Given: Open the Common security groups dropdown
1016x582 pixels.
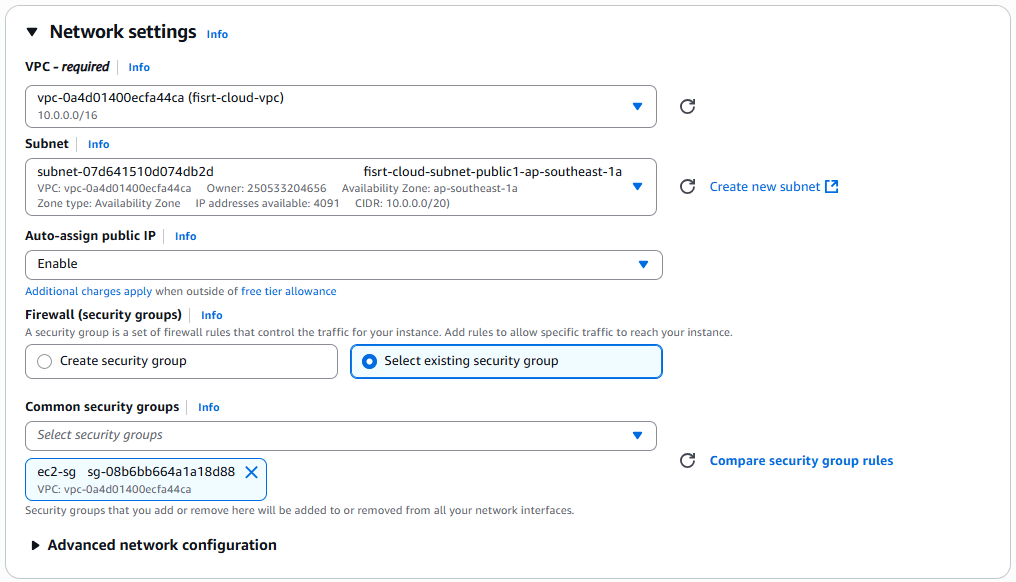Looking at the screenshot, I should click(x=638, y=436).
